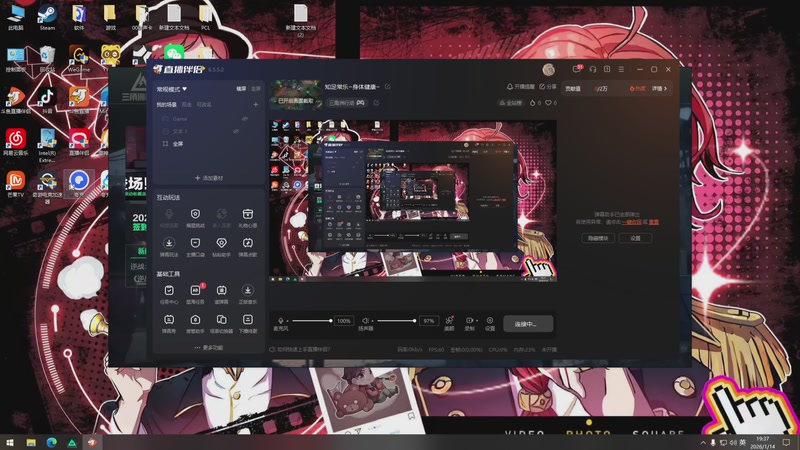Switch to 横屏 landscape orientation

click(241, 89)
